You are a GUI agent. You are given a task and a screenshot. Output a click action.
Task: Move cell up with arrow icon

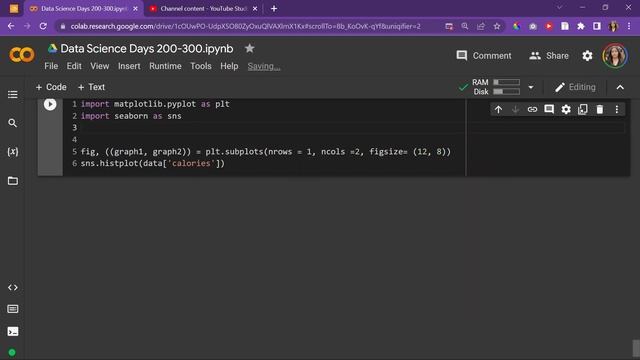[498, 109]
